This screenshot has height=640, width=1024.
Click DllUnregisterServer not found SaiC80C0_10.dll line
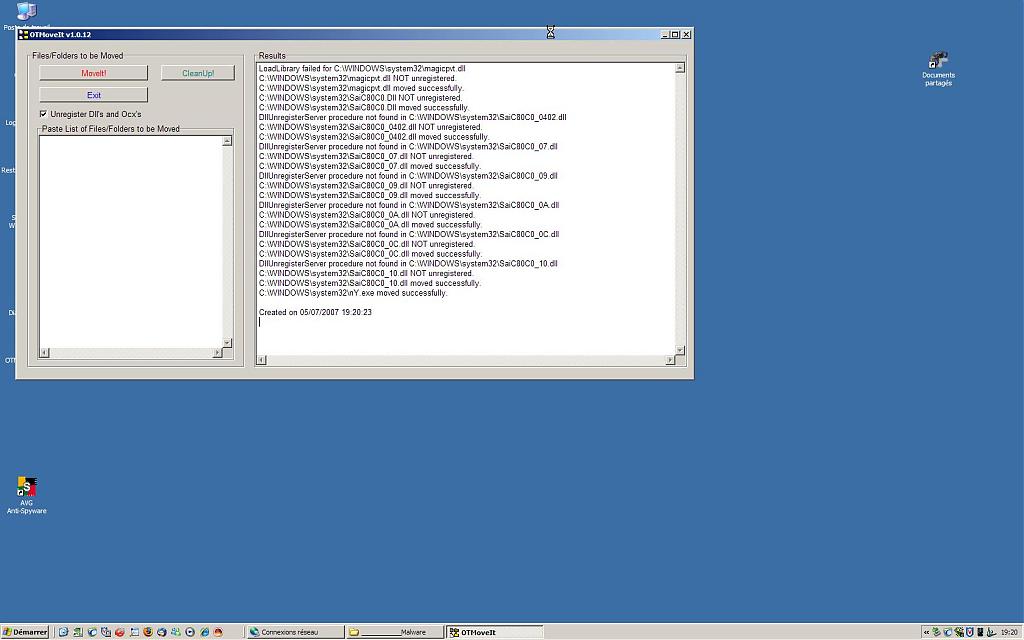click(408, 264)
